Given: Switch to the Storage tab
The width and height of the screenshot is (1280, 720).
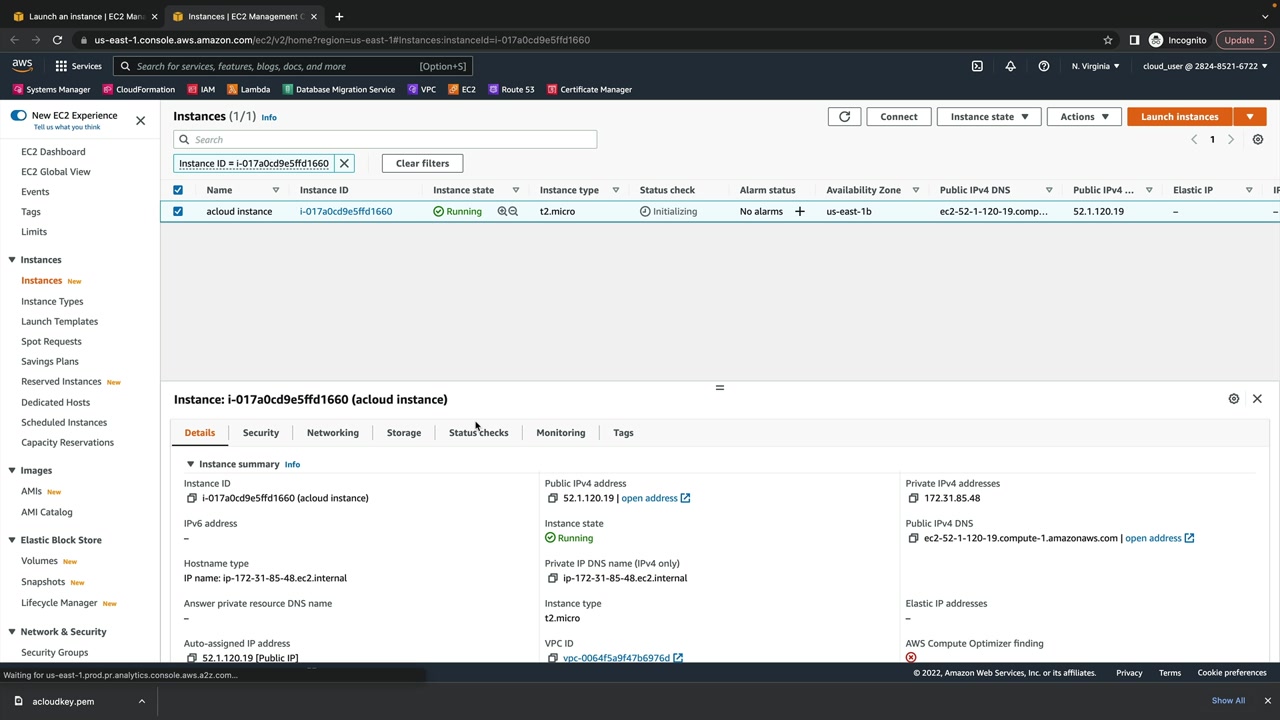Looking at the screenshot, I should (x=404, y=433).
